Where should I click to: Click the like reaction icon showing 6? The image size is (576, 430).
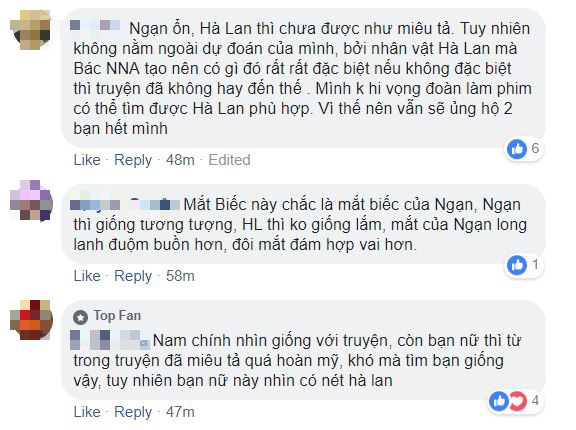517,149
